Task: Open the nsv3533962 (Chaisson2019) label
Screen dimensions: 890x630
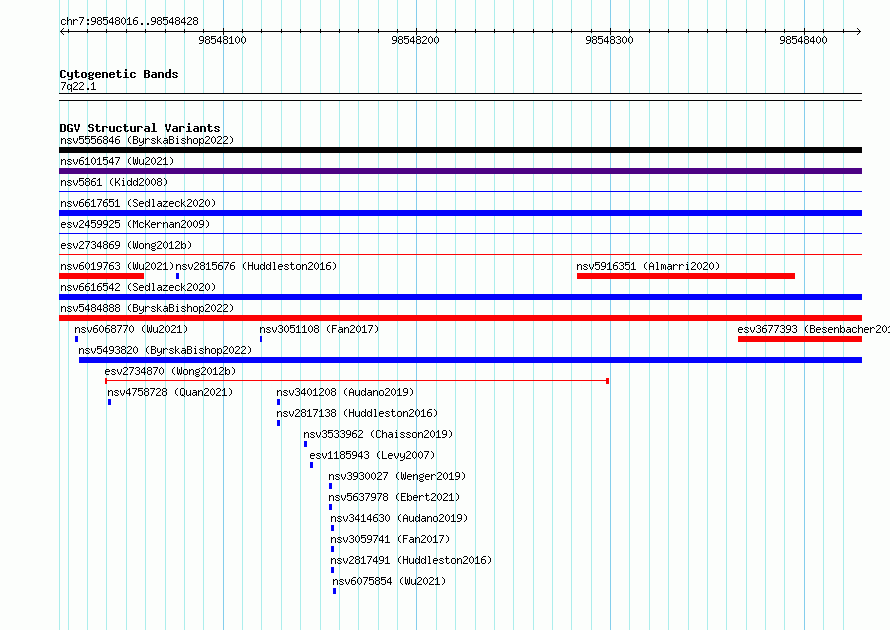Action: pos(378,434)
